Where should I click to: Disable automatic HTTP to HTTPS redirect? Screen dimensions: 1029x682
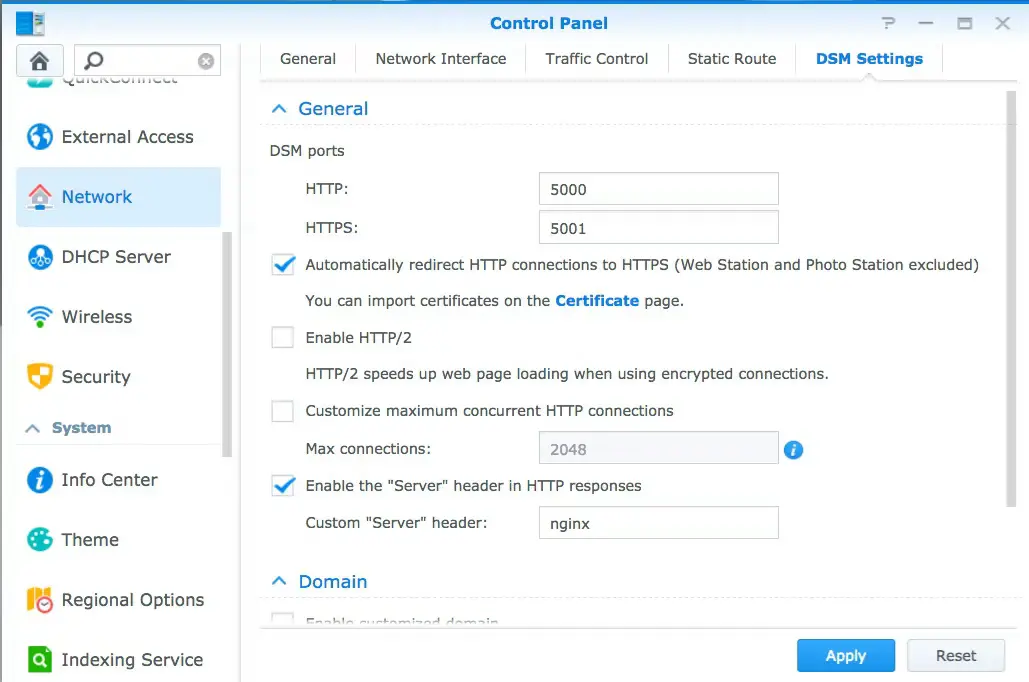click(x=283, y=265)
